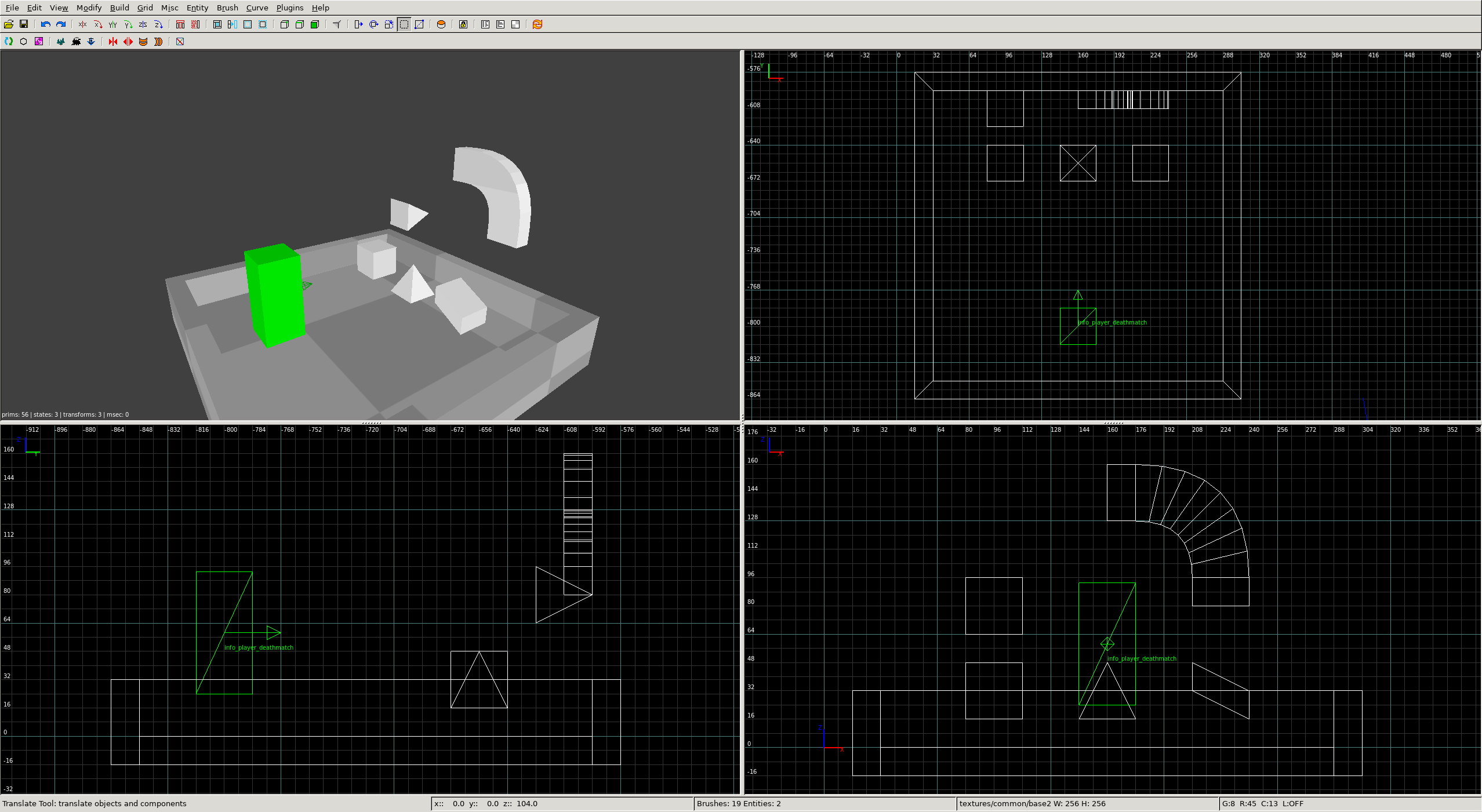Click the Open map file icon
This screenshot has width=1482, height=812.
pyautogui.click(x=9, y=24)
